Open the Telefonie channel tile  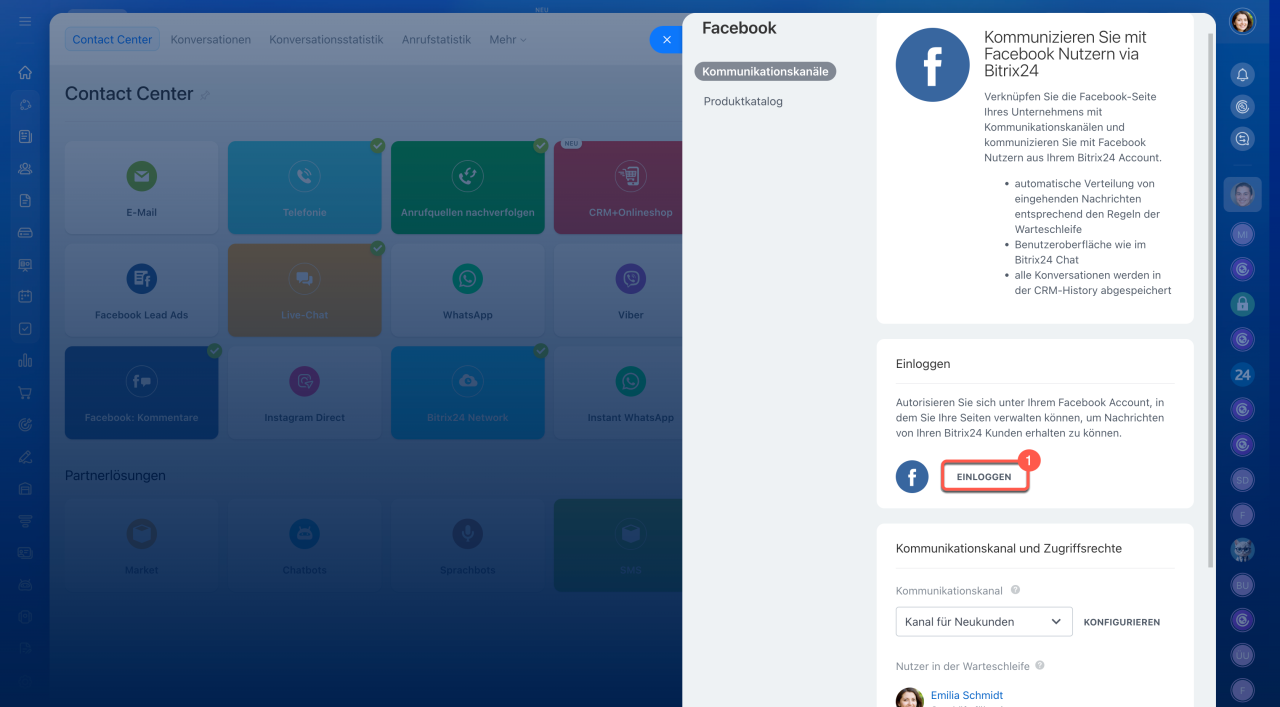304,187
